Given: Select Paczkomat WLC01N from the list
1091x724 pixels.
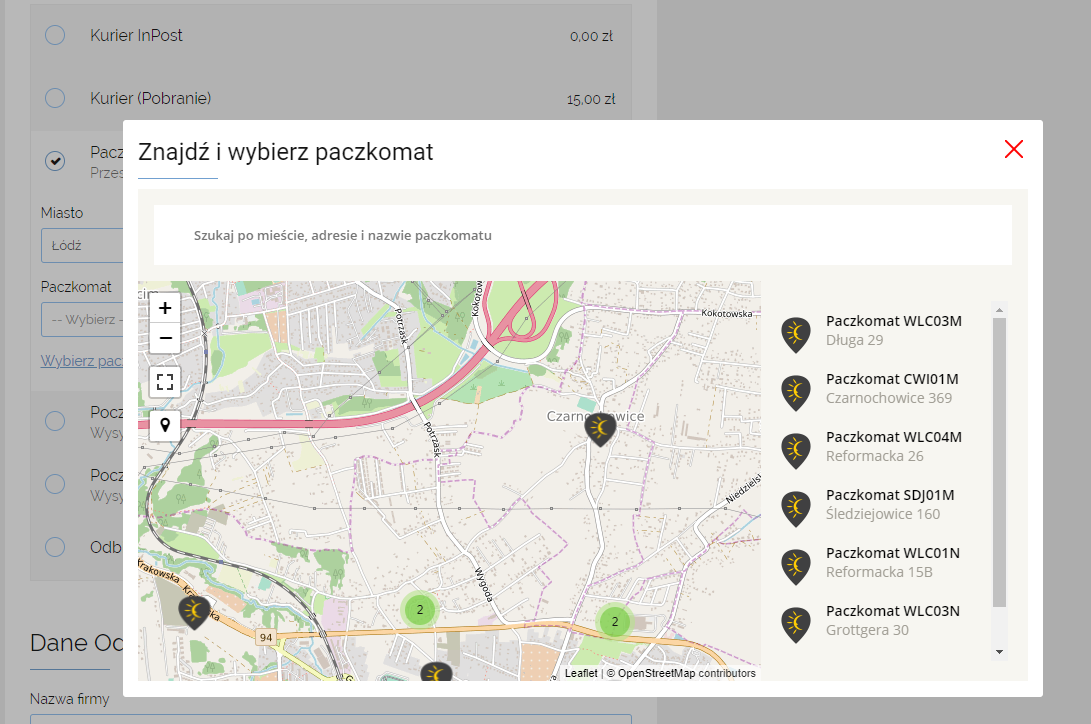Looking at the screenshot, I should pos(893,553).
